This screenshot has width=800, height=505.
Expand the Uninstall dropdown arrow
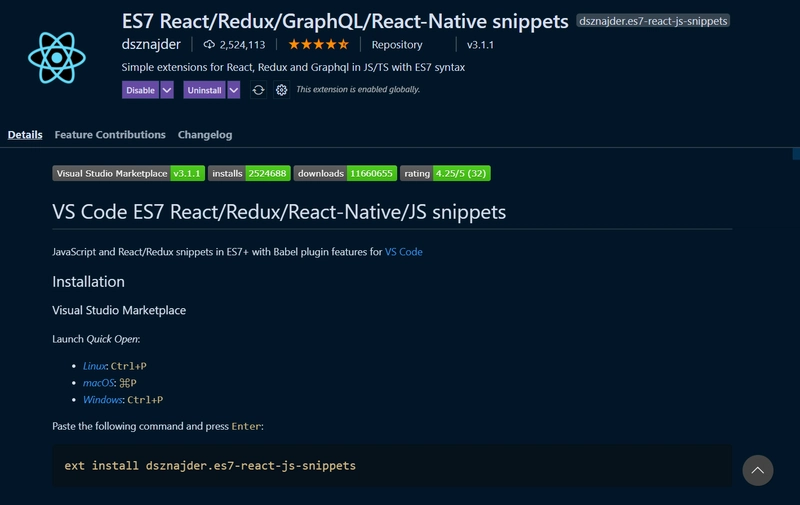(x=234, y=90)
